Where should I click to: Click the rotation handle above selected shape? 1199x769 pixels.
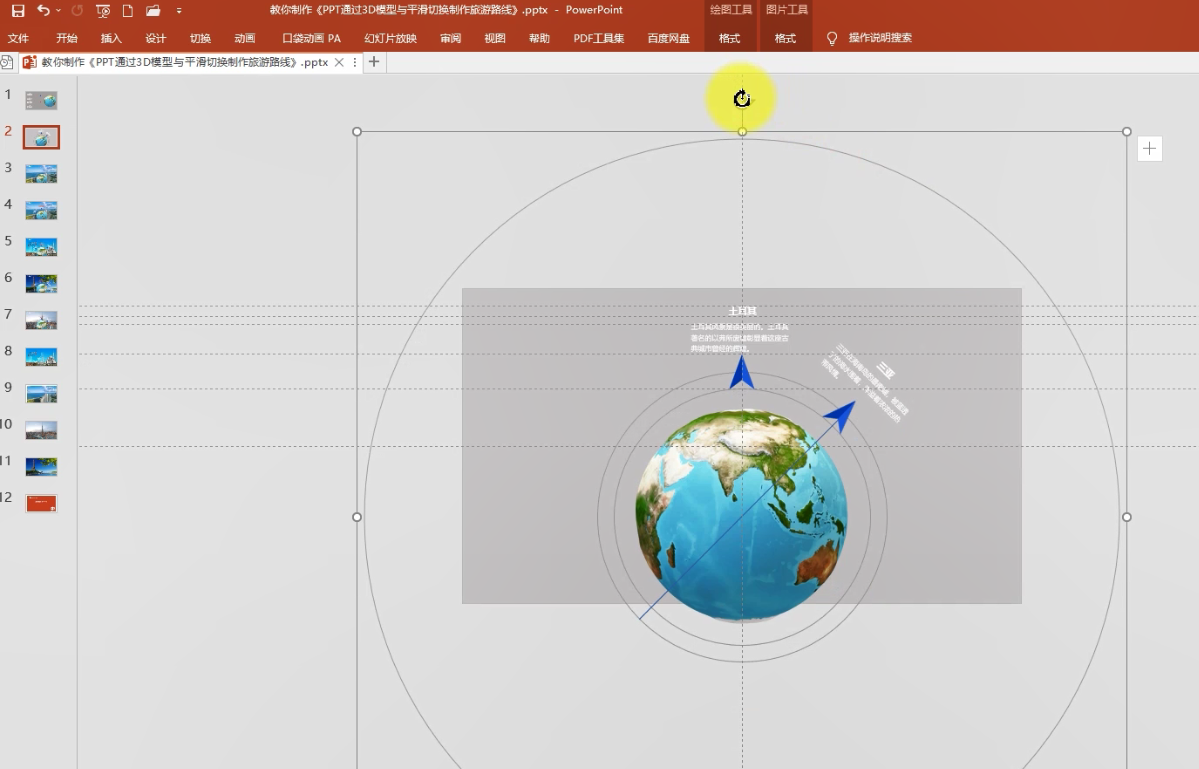pos(742,99)
